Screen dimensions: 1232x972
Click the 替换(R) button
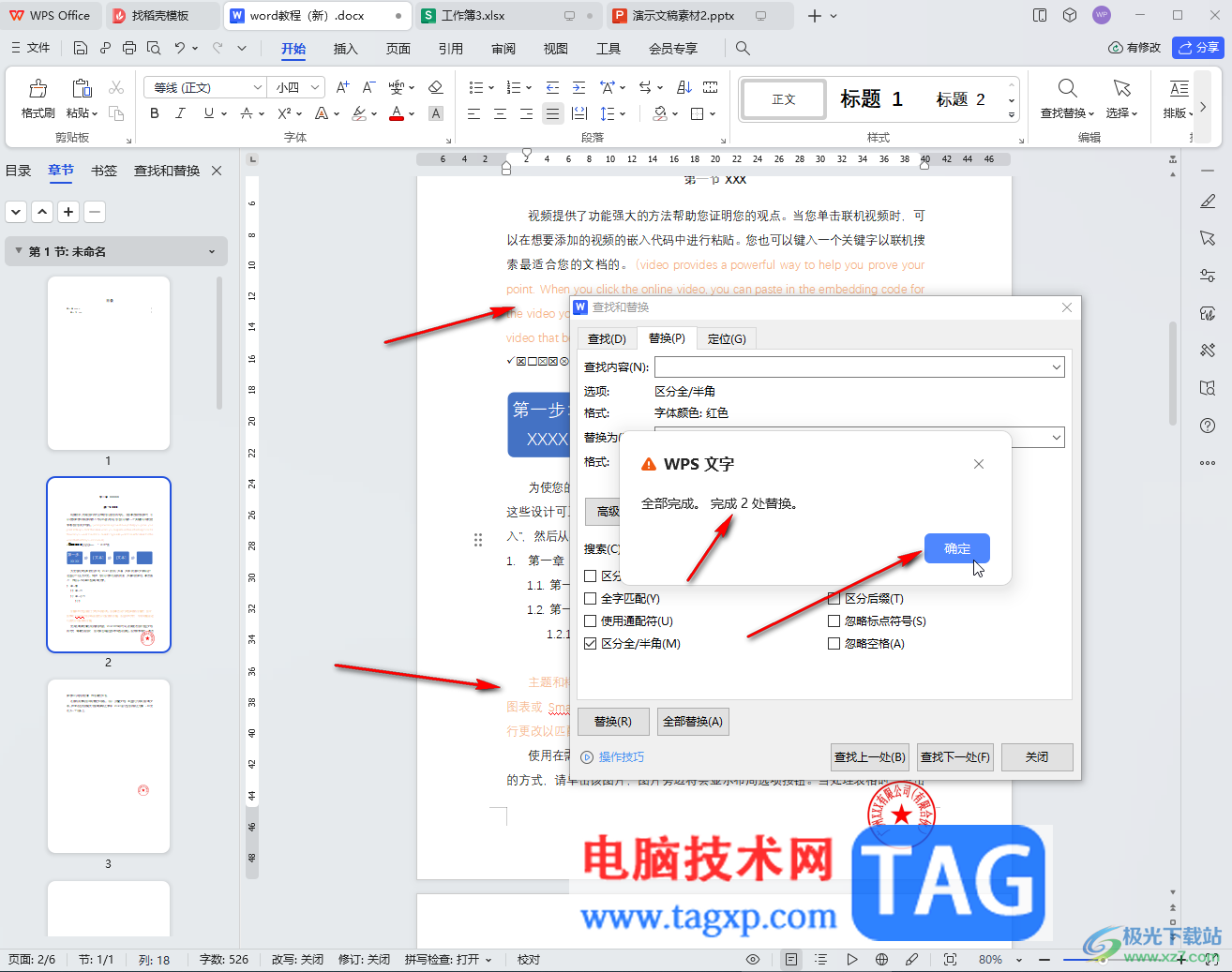(x=613, y=722)
